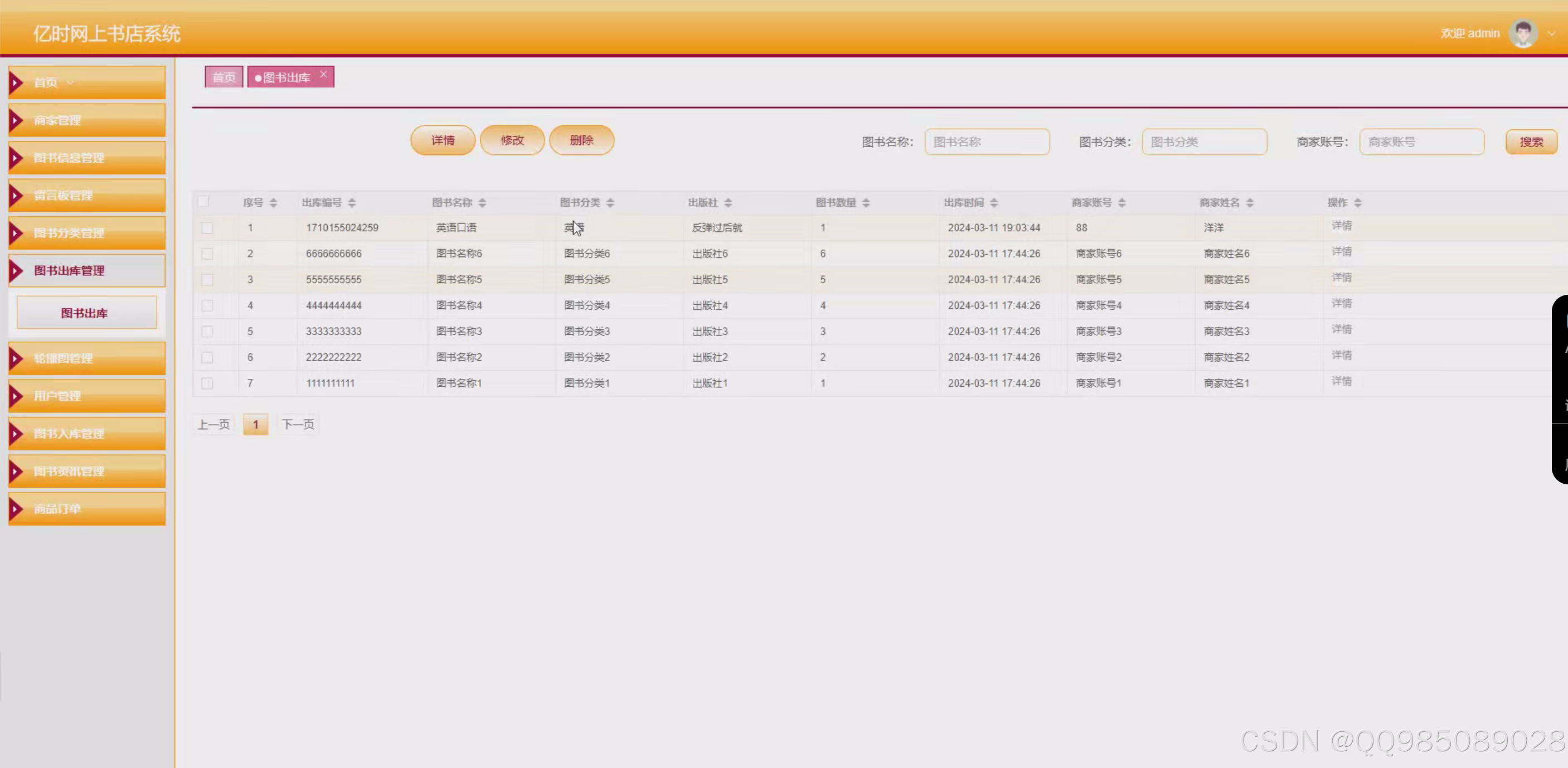Viewport: 1568px width, 768px height.
Task: Sort by 序号 column arrows
Action: pos(273,203)
